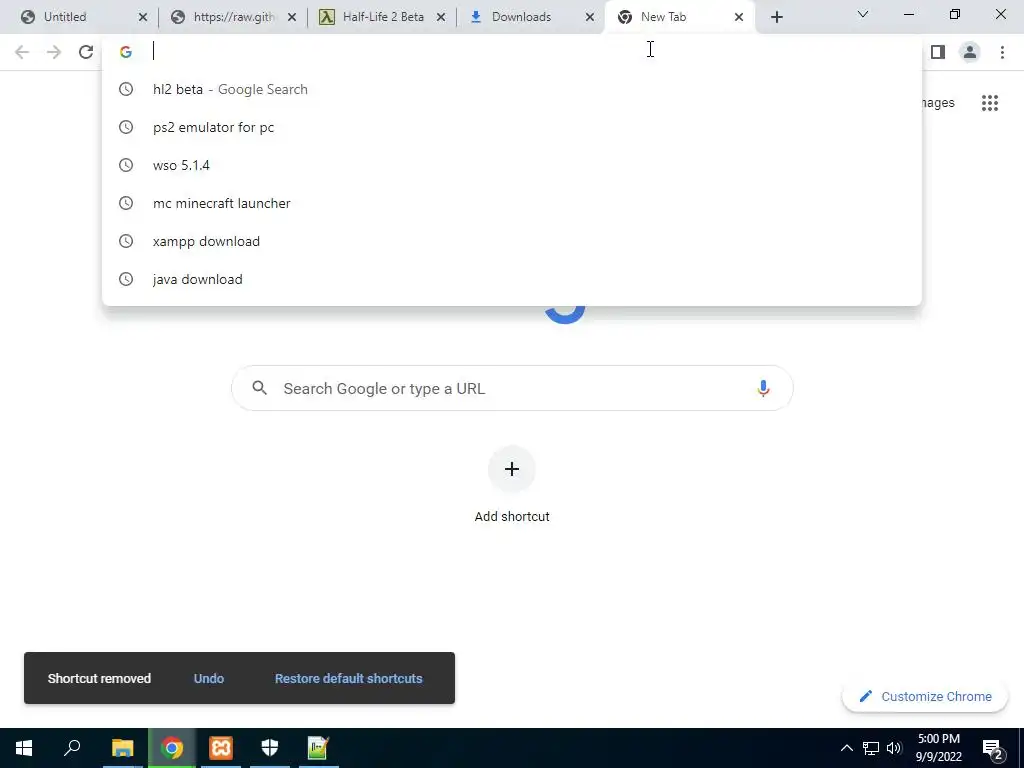Show hidden system tray icons
Image resolution: width=1024 pixels, height=768 pixels.
coord(846,748)
